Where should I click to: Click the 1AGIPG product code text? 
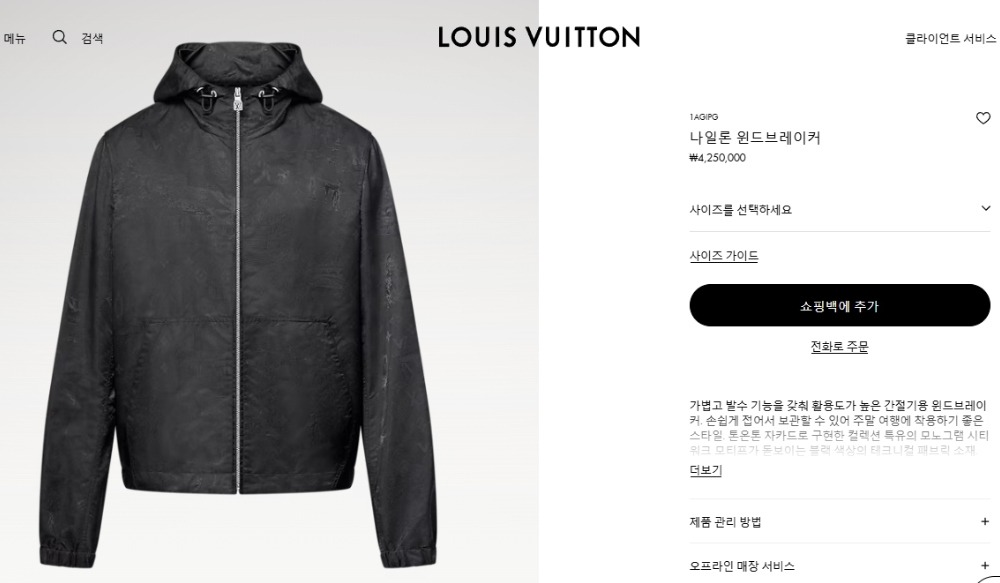pos(703,117)
